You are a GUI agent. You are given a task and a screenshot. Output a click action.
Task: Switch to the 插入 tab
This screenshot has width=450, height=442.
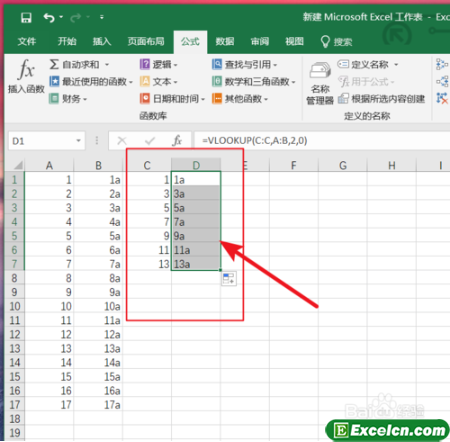[102, 42]
